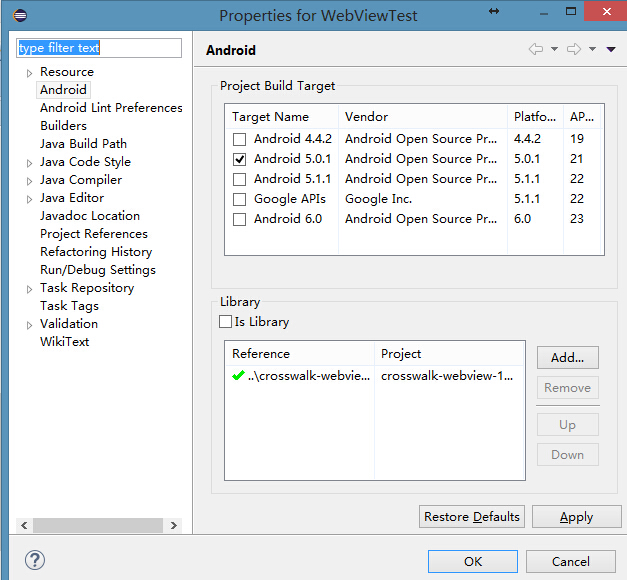Click the tree scrollbar right arrow
The image size is (627, 580).
174,525
